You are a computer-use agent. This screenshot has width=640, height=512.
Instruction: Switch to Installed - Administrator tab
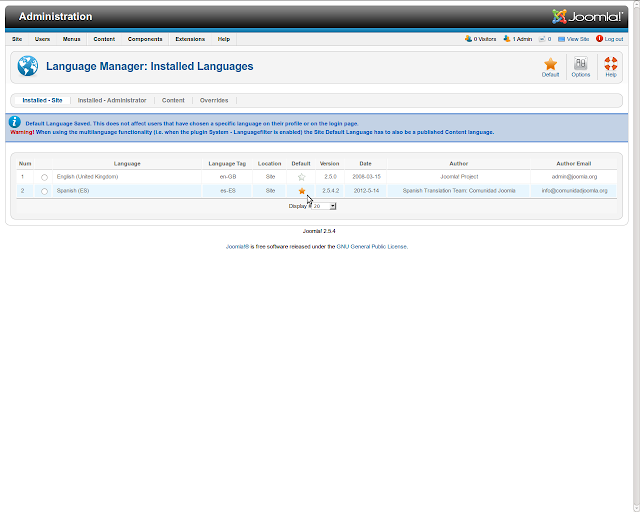(112, 100)
